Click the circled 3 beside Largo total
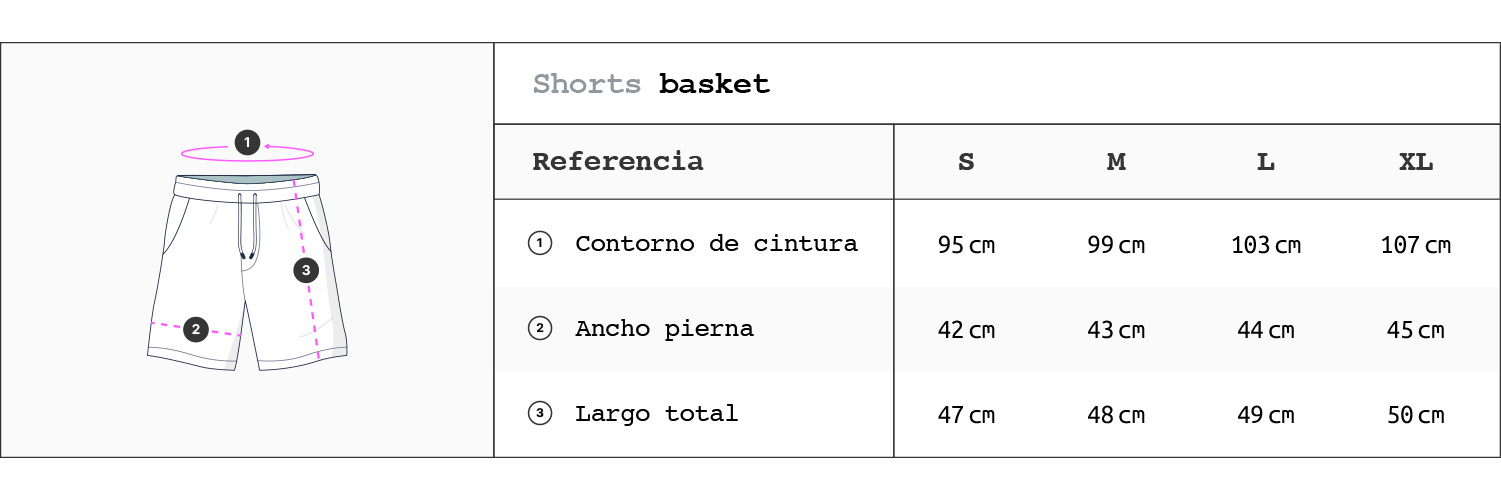The image size is (1501, 501). [540, 413]
